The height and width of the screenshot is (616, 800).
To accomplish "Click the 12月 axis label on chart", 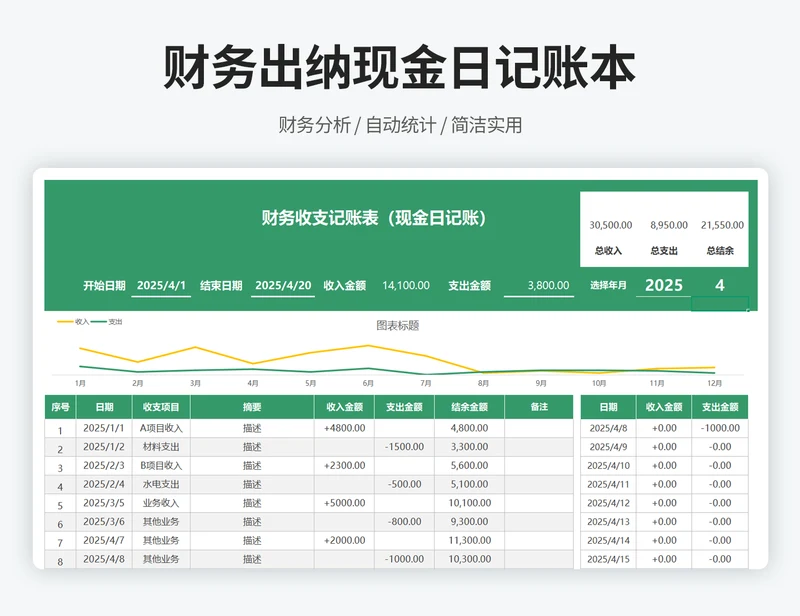I will pyautogui.click(x=714, y=383).
